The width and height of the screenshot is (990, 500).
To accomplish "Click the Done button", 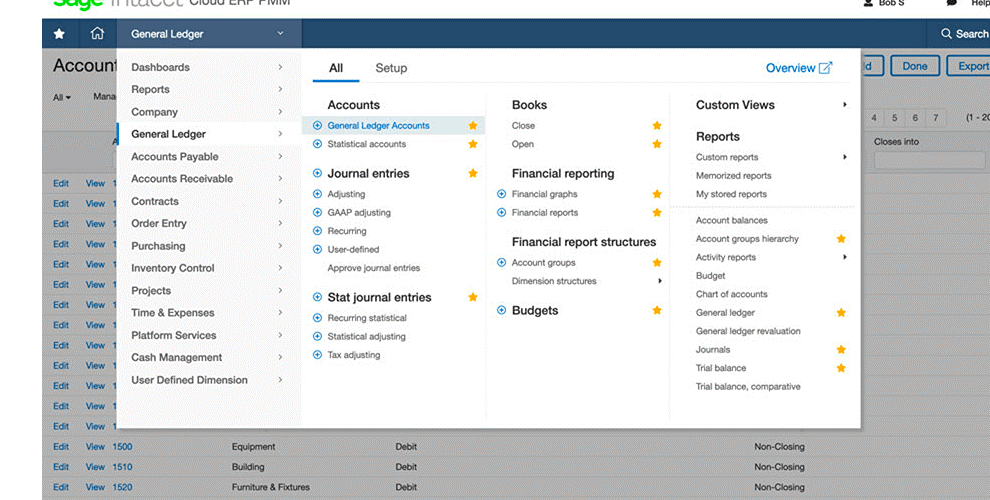I will tap(915, 66).
